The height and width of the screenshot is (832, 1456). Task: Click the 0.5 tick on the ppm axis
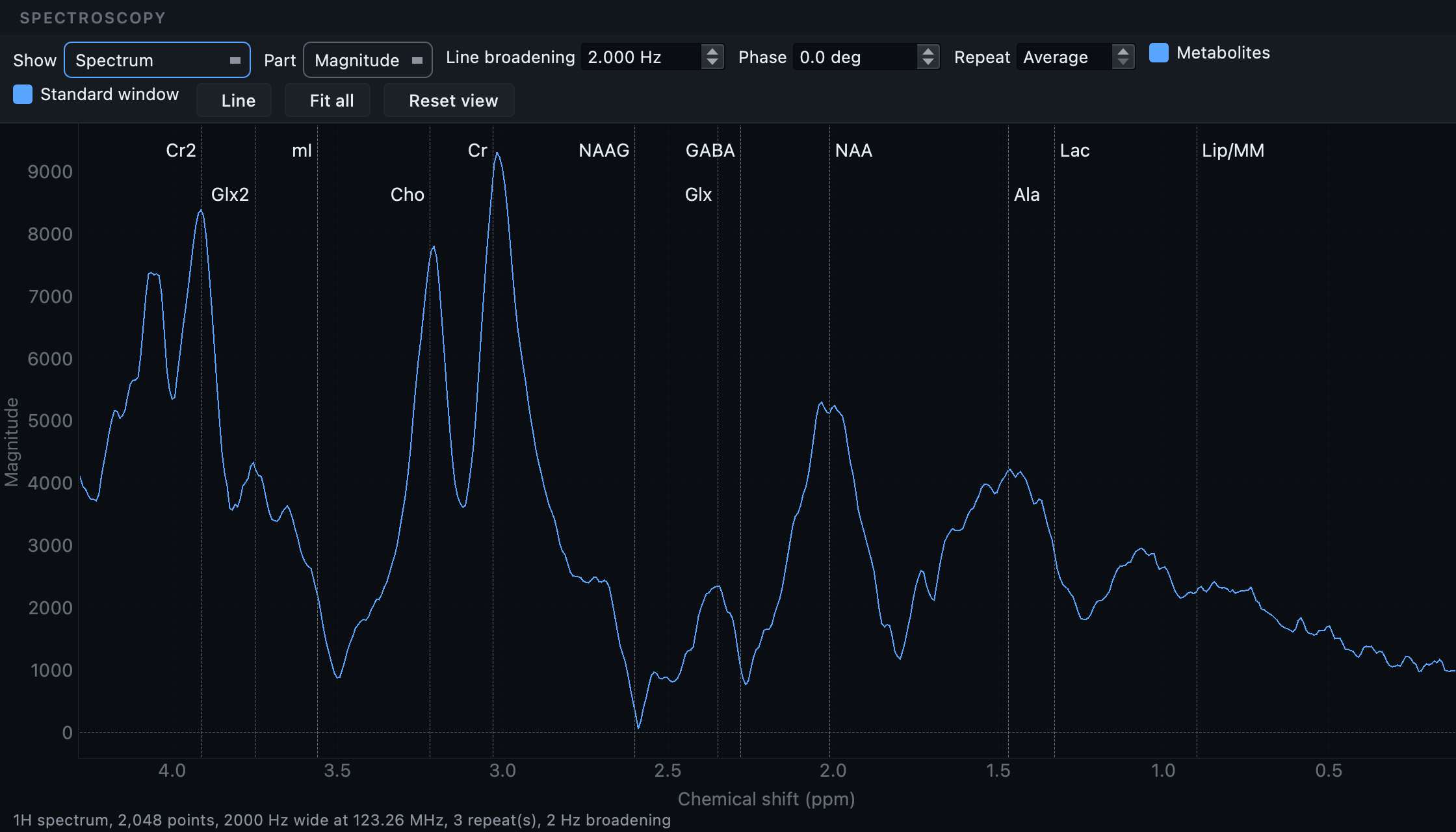1329,771
